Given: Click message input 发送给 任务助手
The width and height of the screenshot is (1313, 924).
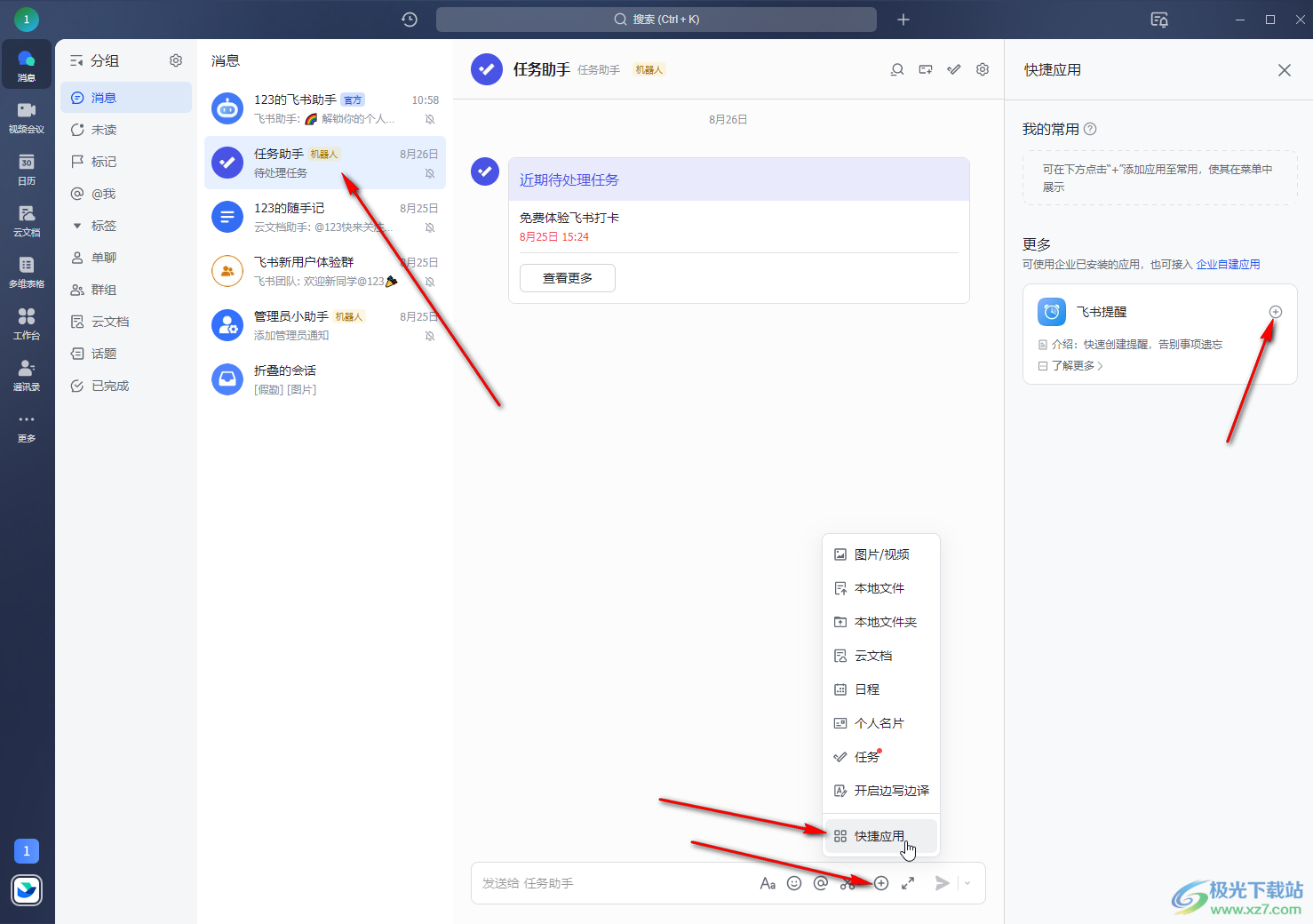Looking at the screenshot, I should [x=613, y=883].
